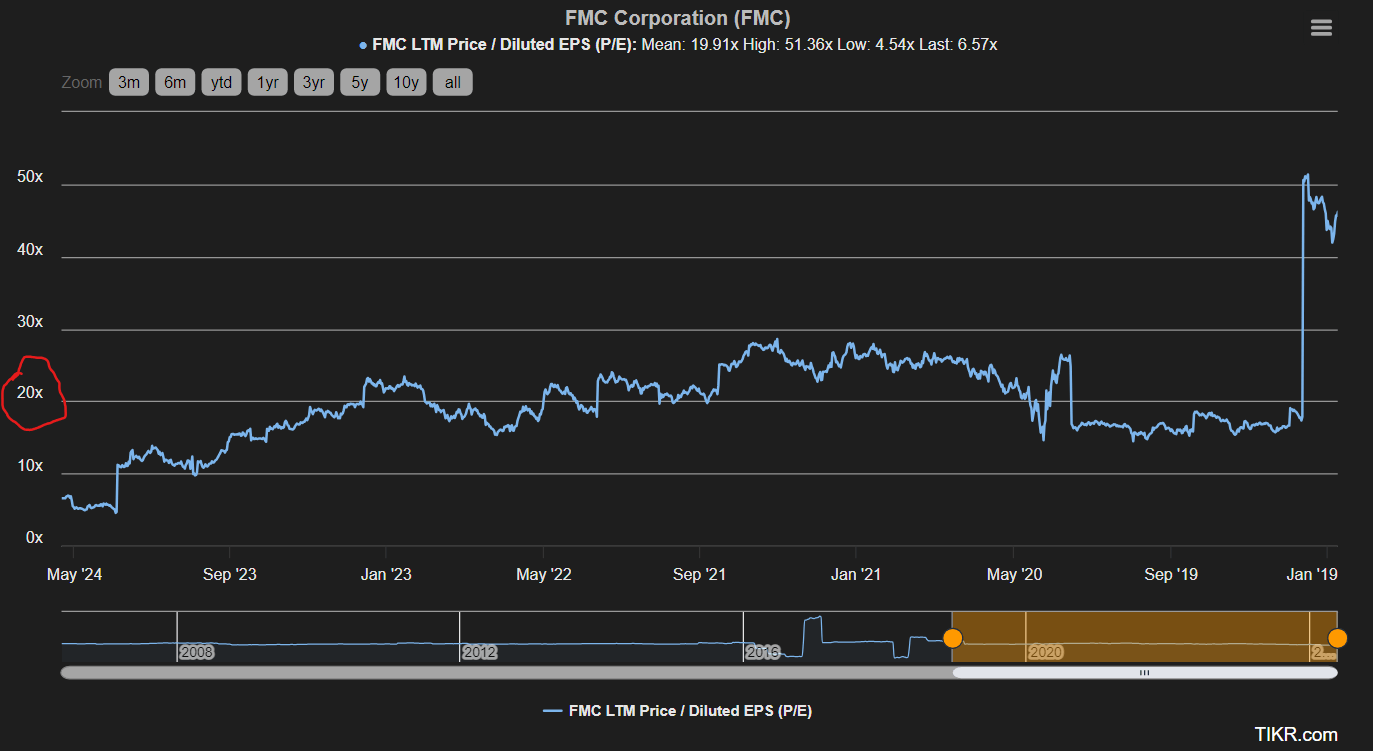
Task: Switch to the 10y zoom tab
Action: (406, 82)
